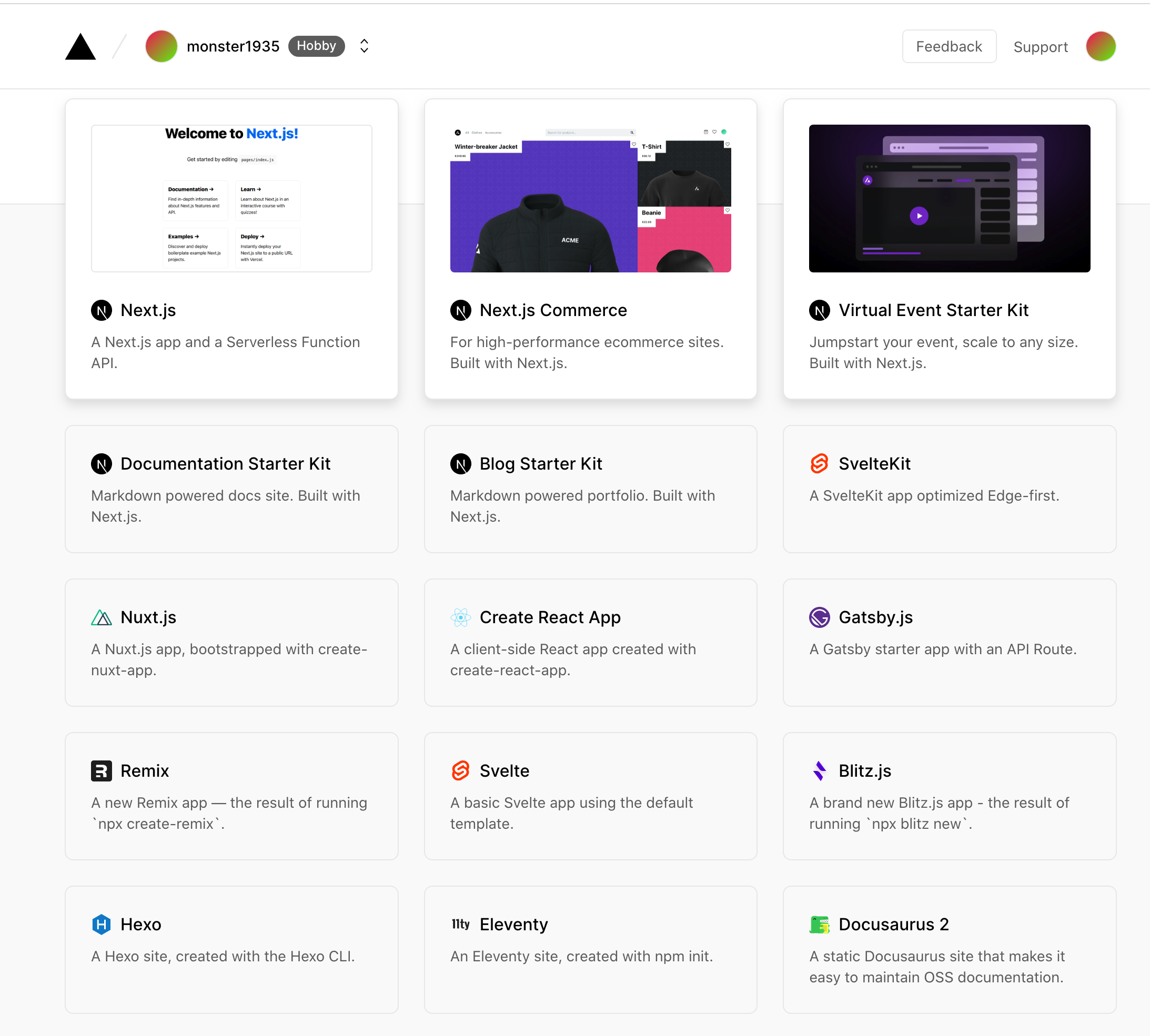Click the Next.js Commerce preview image

[590, 198]
